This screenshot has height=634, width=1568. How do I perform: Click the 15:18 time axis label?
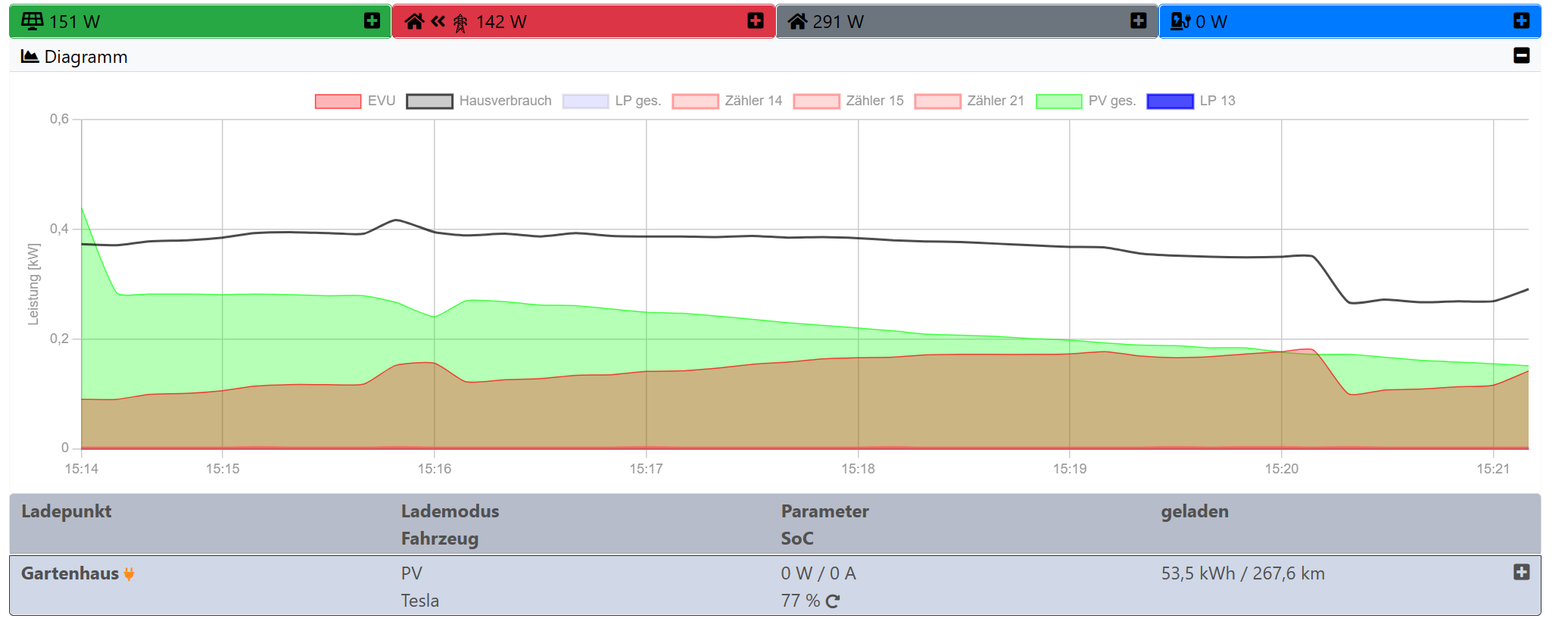click(858, 469)
